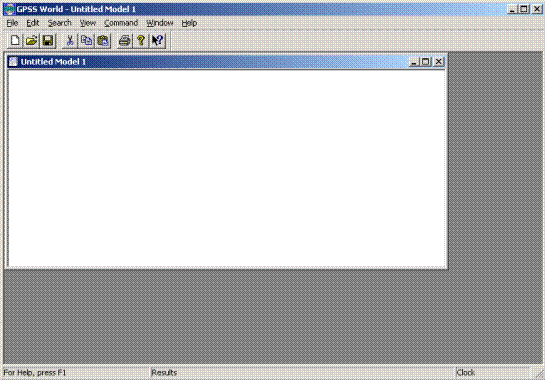
Task: Minimize the GPSS World main window
Action: tap(512, 9)
